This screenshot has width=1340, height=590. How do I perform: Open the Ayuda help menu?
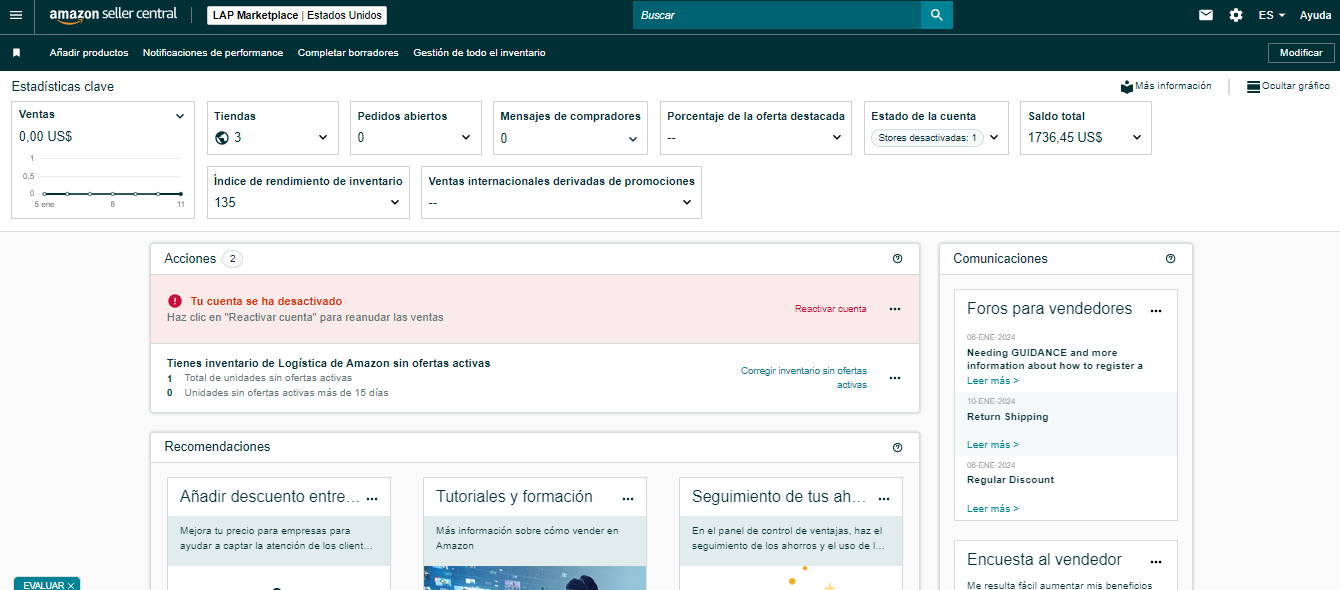1315,15
